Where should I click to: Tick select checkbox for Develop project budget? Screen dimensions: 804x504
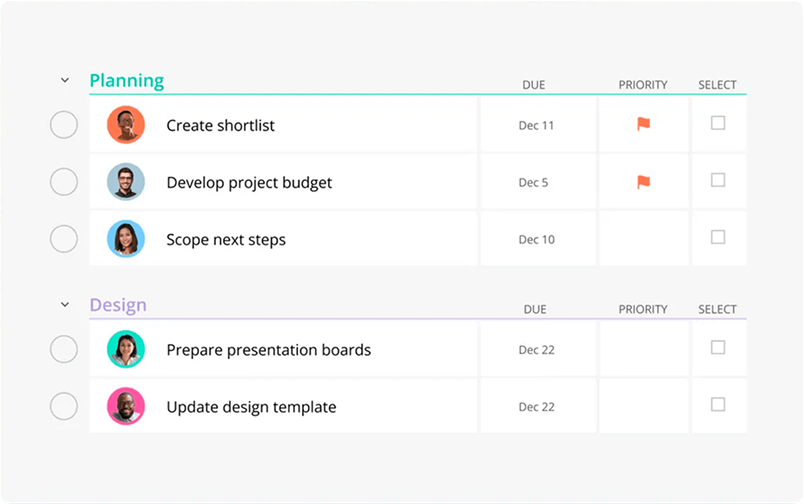click(x=718, y=180)
